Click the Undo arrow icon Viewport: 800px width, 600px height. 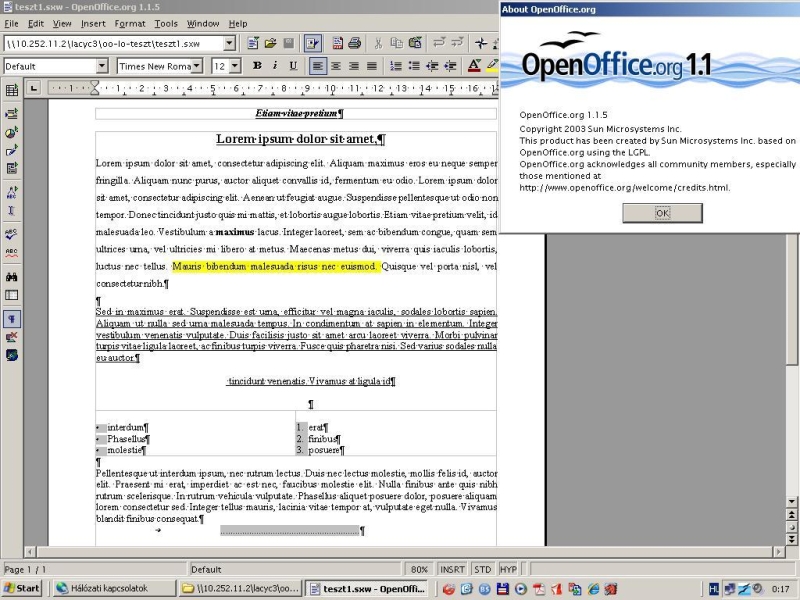click(x=439, y=43)
